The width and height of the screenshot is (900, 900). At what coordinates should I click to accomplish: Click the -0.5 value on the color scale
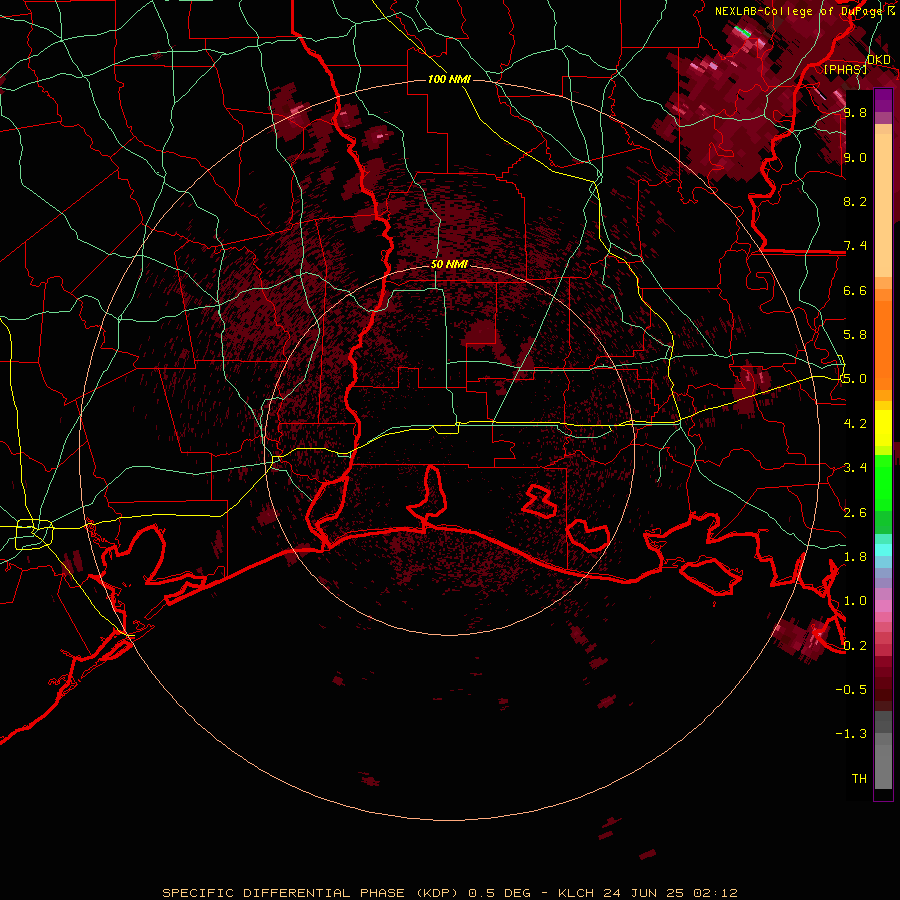click(x=851, y=690)
